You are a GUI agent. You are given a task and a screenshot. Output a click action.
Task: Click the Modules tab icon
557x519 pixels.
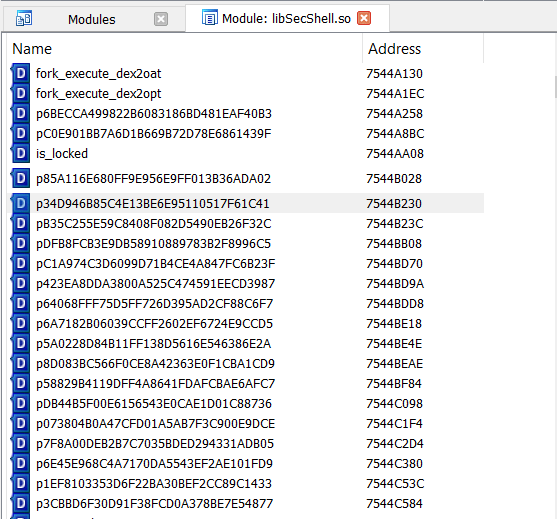pos(24,18)
